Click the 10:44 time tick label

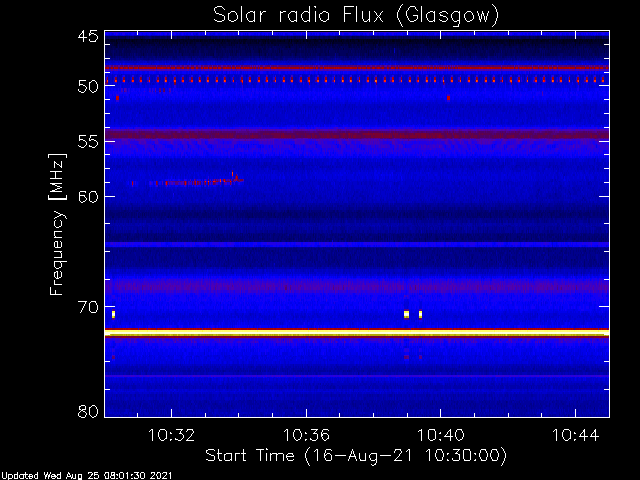(x=576, y=436)
